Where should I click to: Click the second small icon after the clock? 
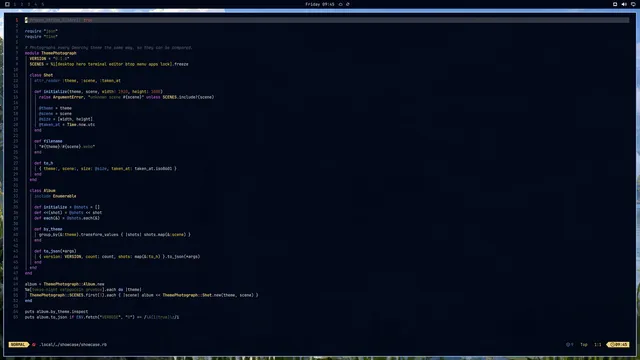pyautogui.click(x=348, y=4)
